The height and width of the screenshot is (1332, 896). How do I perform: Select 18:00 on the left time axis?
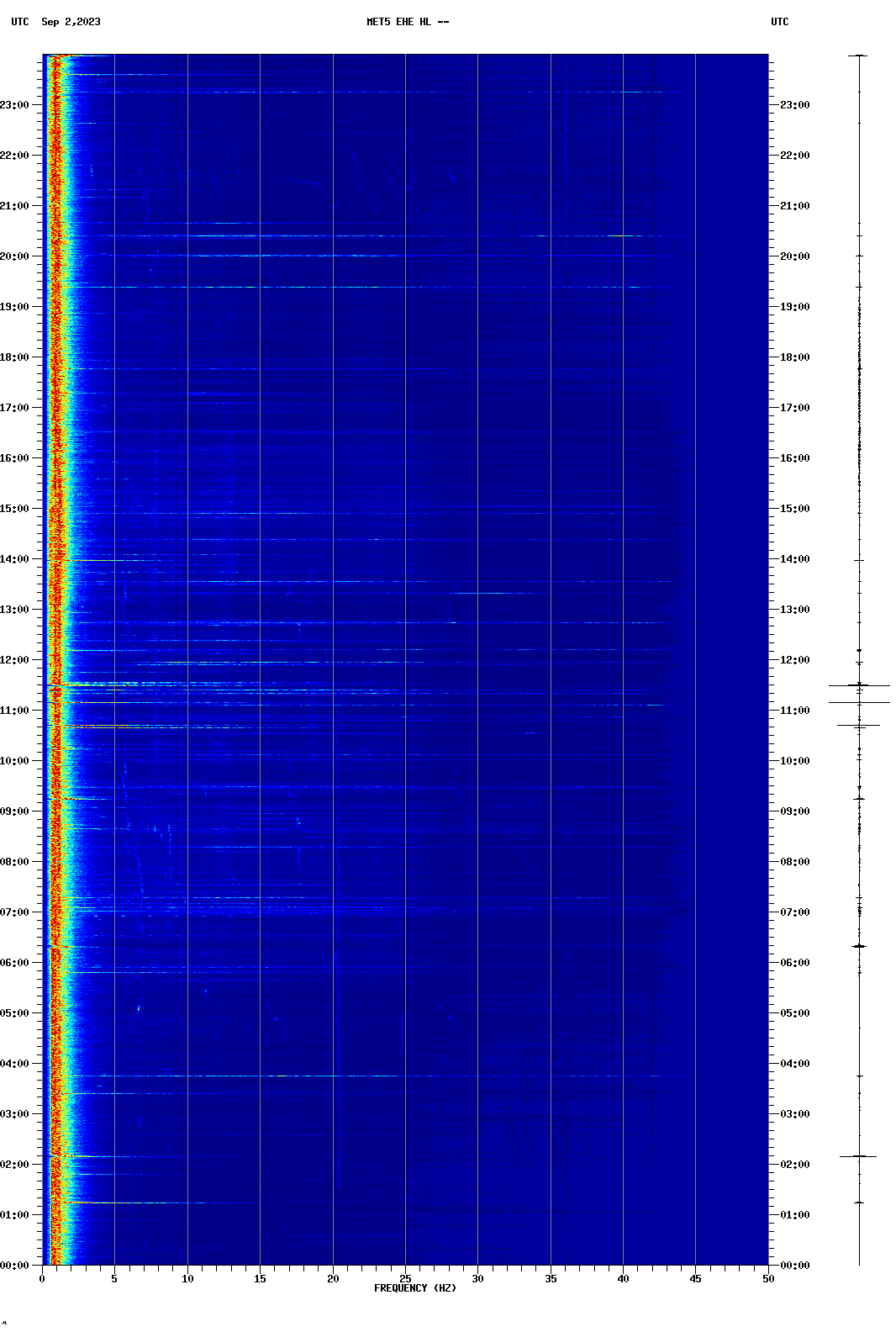pos(15,357)
